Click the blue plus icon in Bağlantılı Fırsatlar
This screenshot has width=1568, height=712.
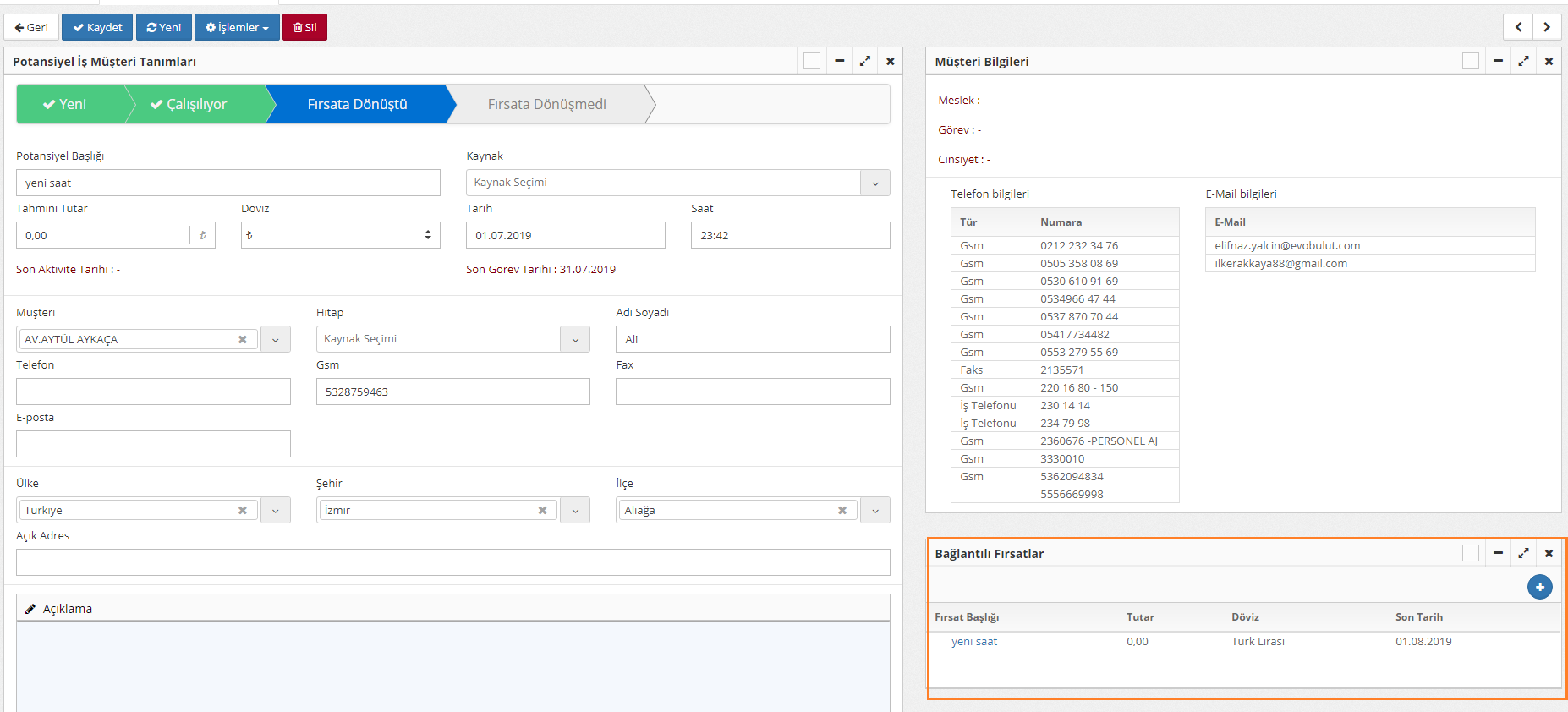pos(1539,587)
